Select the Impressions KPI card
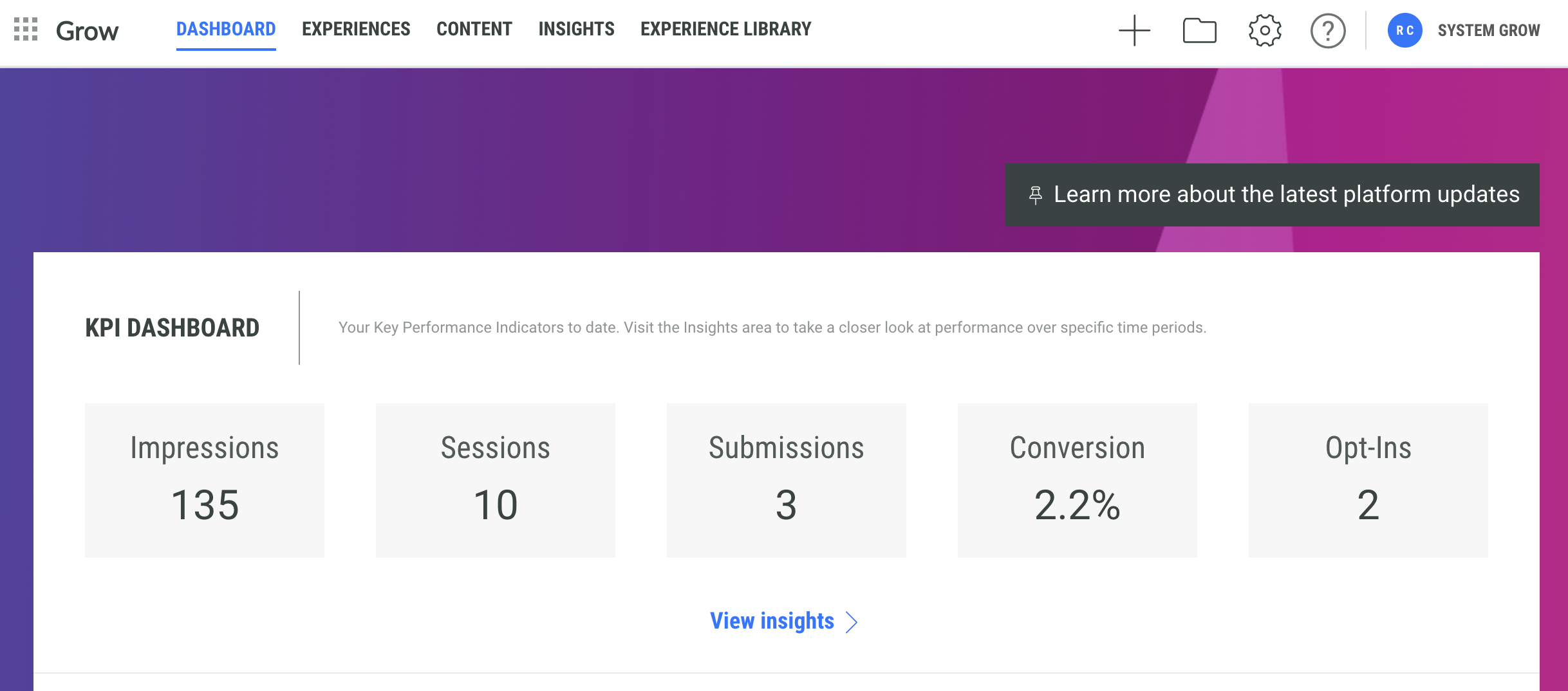Screen dimensions: 1568x691 click(205, 480)
